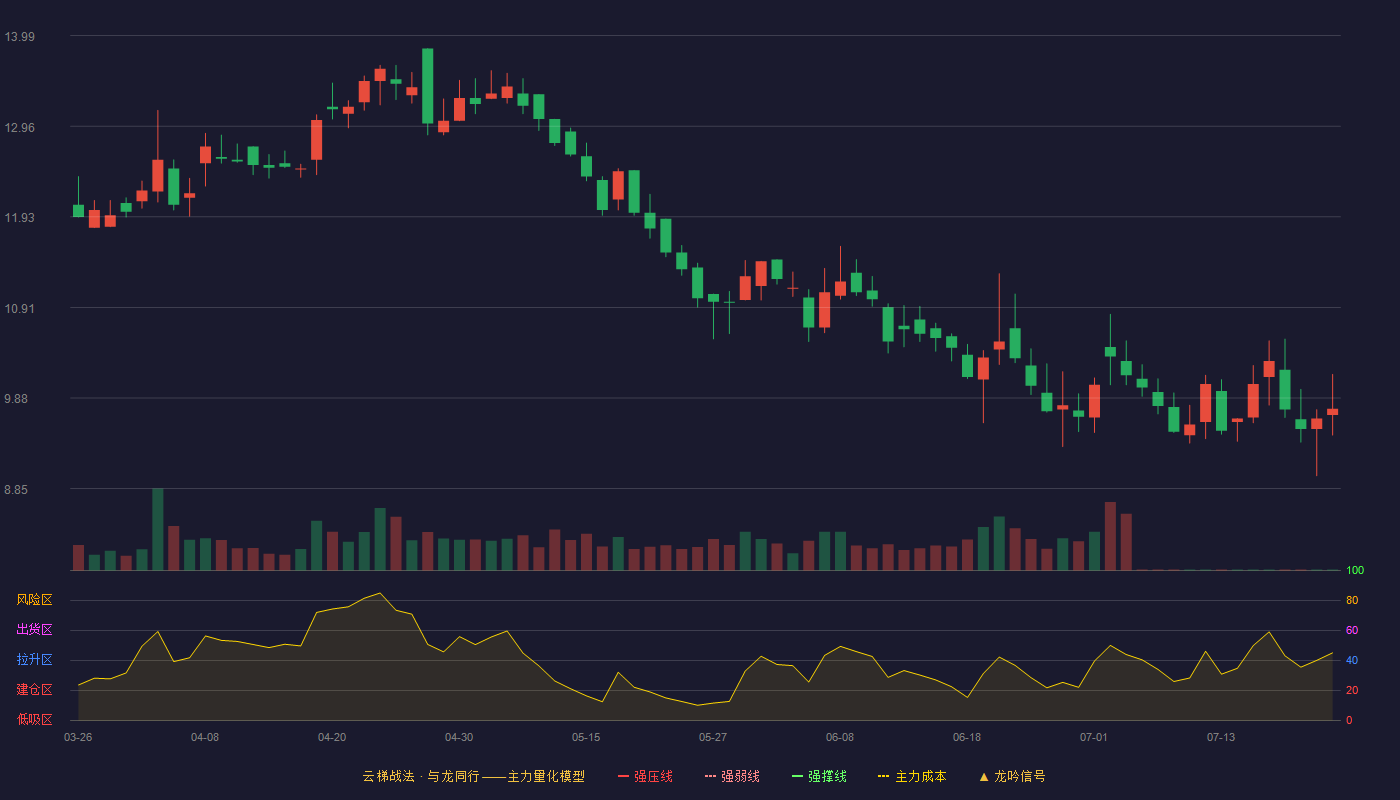1400x800 pixels.
Task: Toggle the 强撑线 legend entry
Action: [x=819, y=776]
